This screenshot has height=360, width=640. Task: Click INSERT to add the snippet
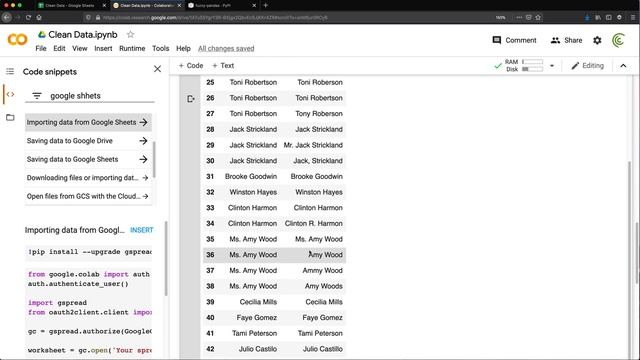point(142,230)
